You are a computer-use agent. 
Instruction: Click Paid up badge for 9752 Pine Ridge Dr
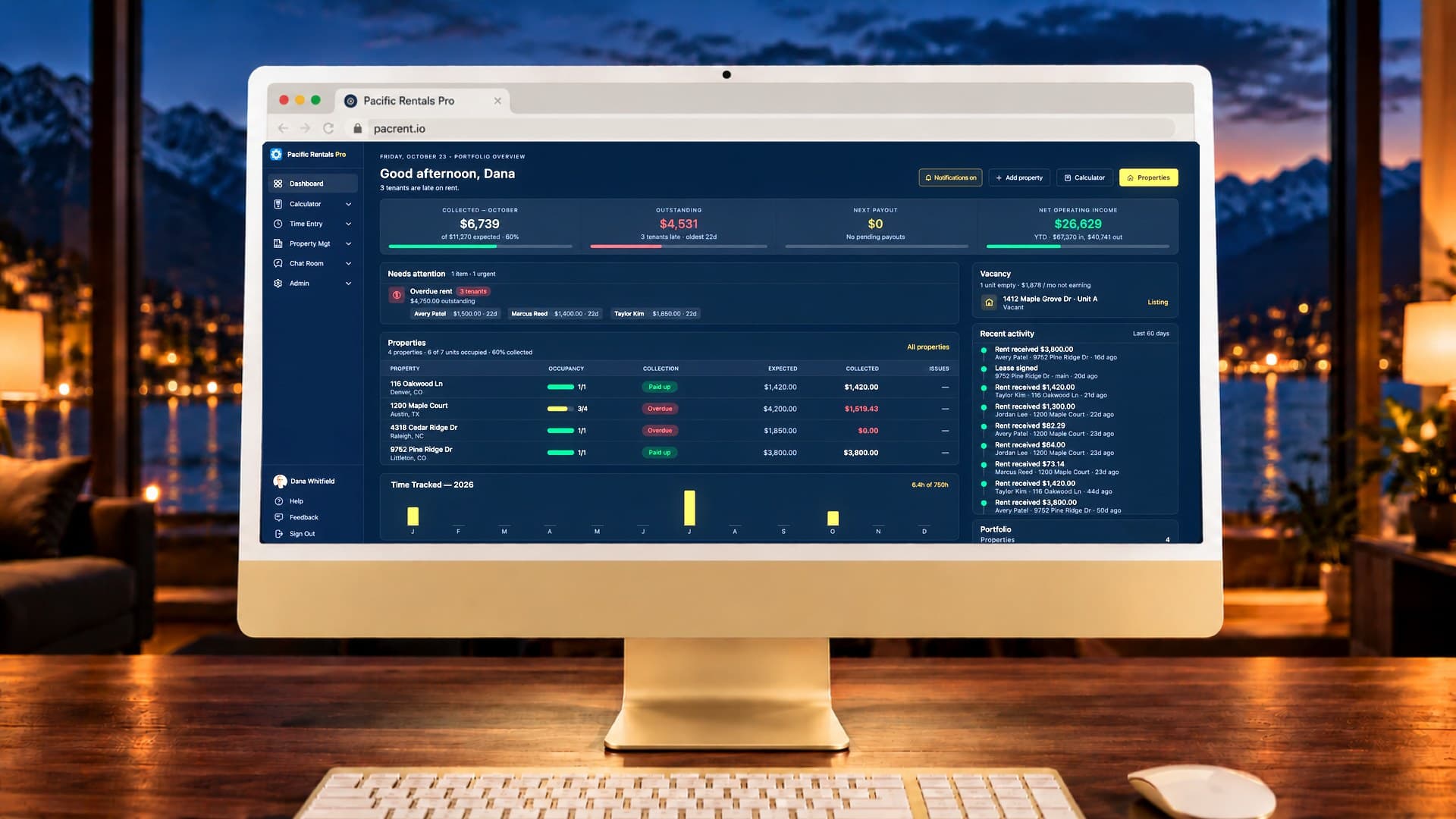pos(660,452)
